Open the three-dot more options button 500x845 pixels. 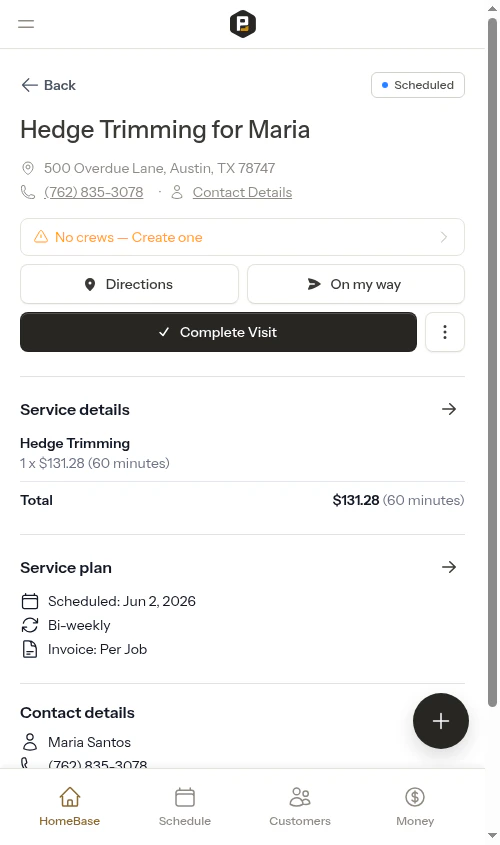[x=445, y=332]
